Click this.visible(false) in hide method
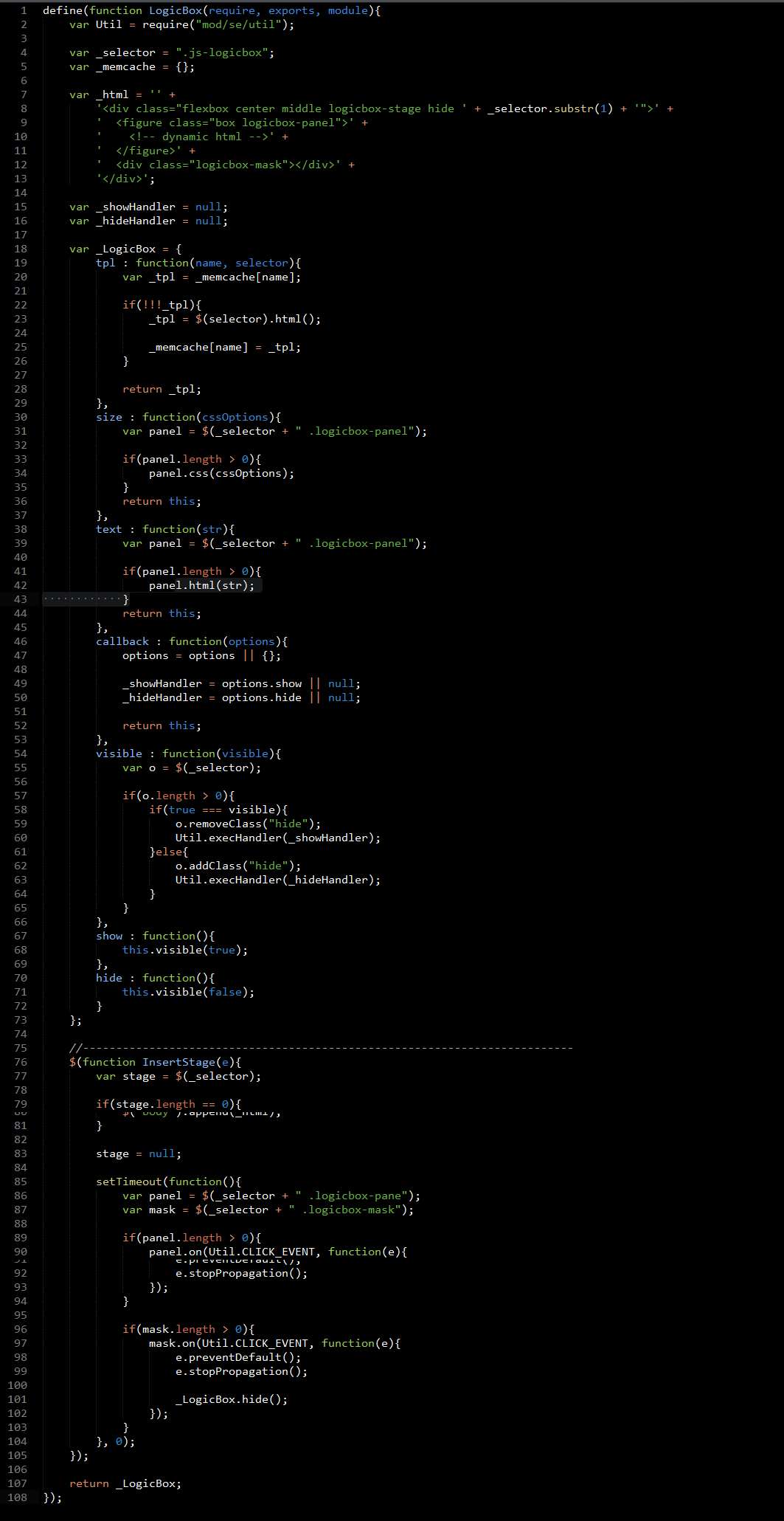This screenshot has height=1521, width=784. [188, 992]
